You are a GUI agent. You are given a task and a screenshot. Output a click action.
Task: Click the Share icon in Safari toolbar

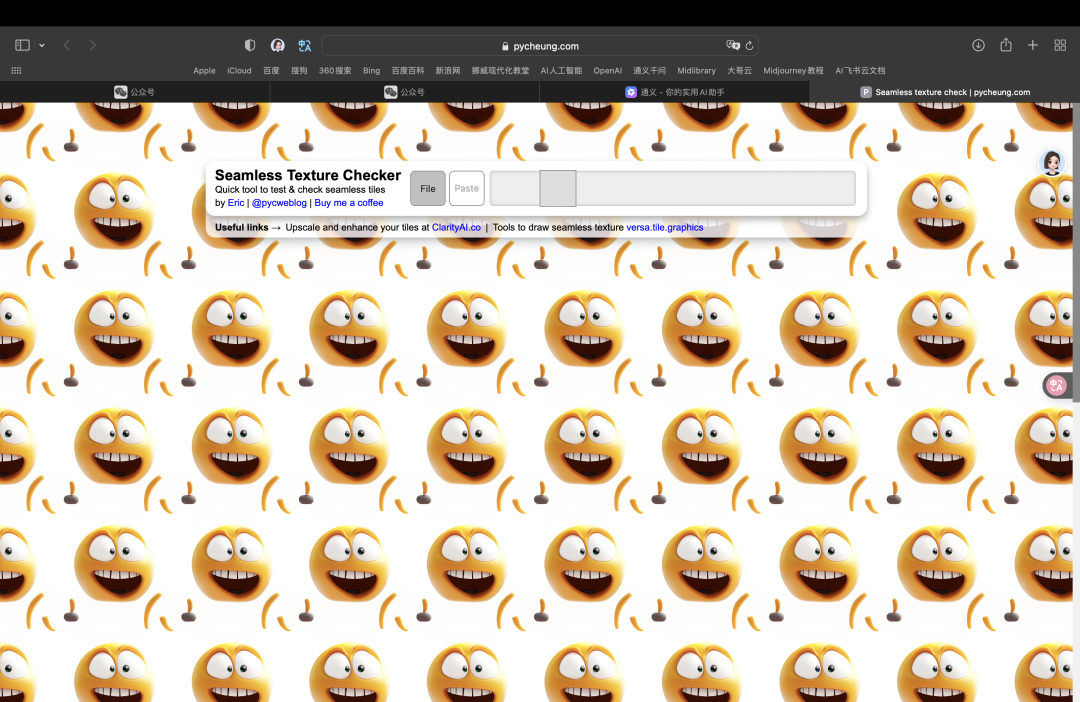point(1006,45)
